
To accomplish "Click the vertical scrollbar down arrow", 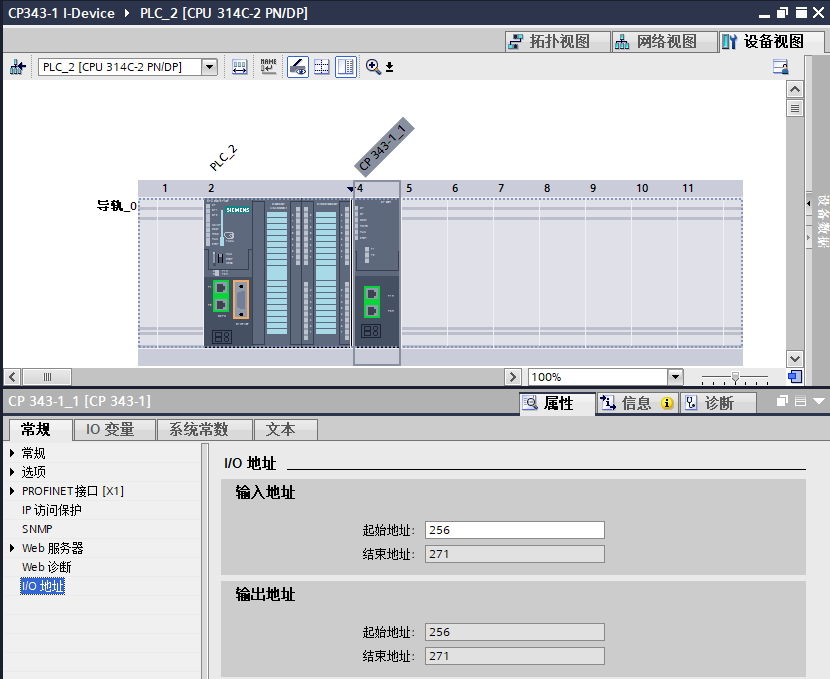I will 795,358.
